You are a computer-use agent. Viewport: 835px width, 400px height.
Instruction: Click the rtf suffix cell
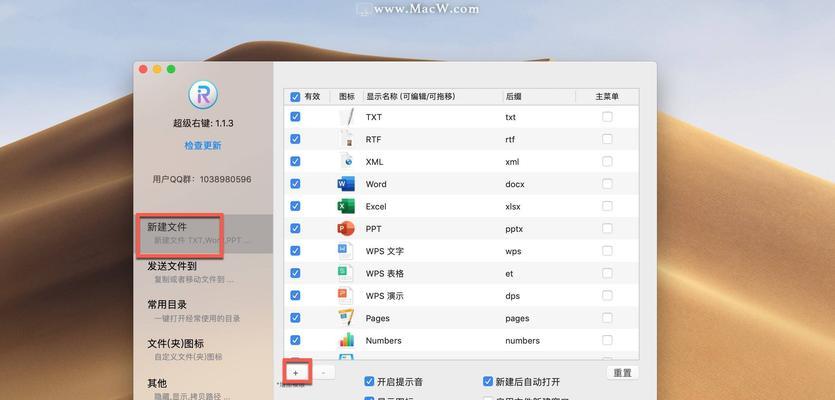click(x=510, y=139)
